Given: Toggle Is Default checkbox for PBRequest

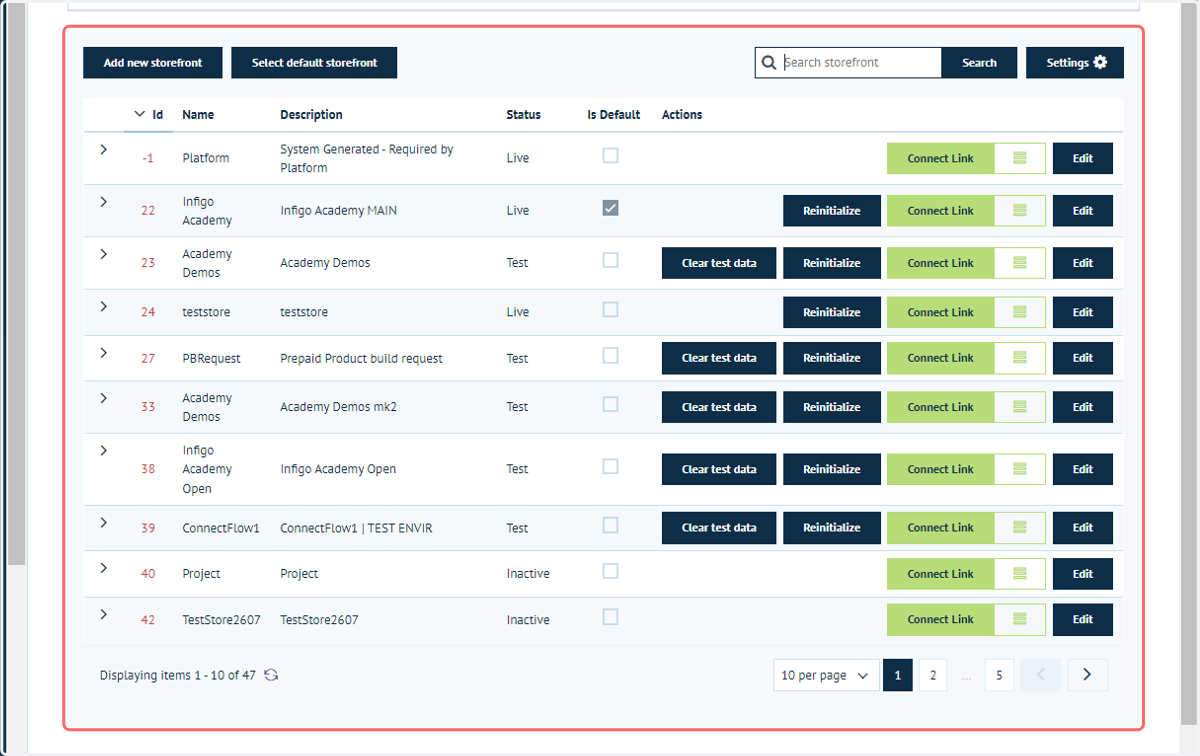Looking at the screenshot, I should (x=610, y=355).
